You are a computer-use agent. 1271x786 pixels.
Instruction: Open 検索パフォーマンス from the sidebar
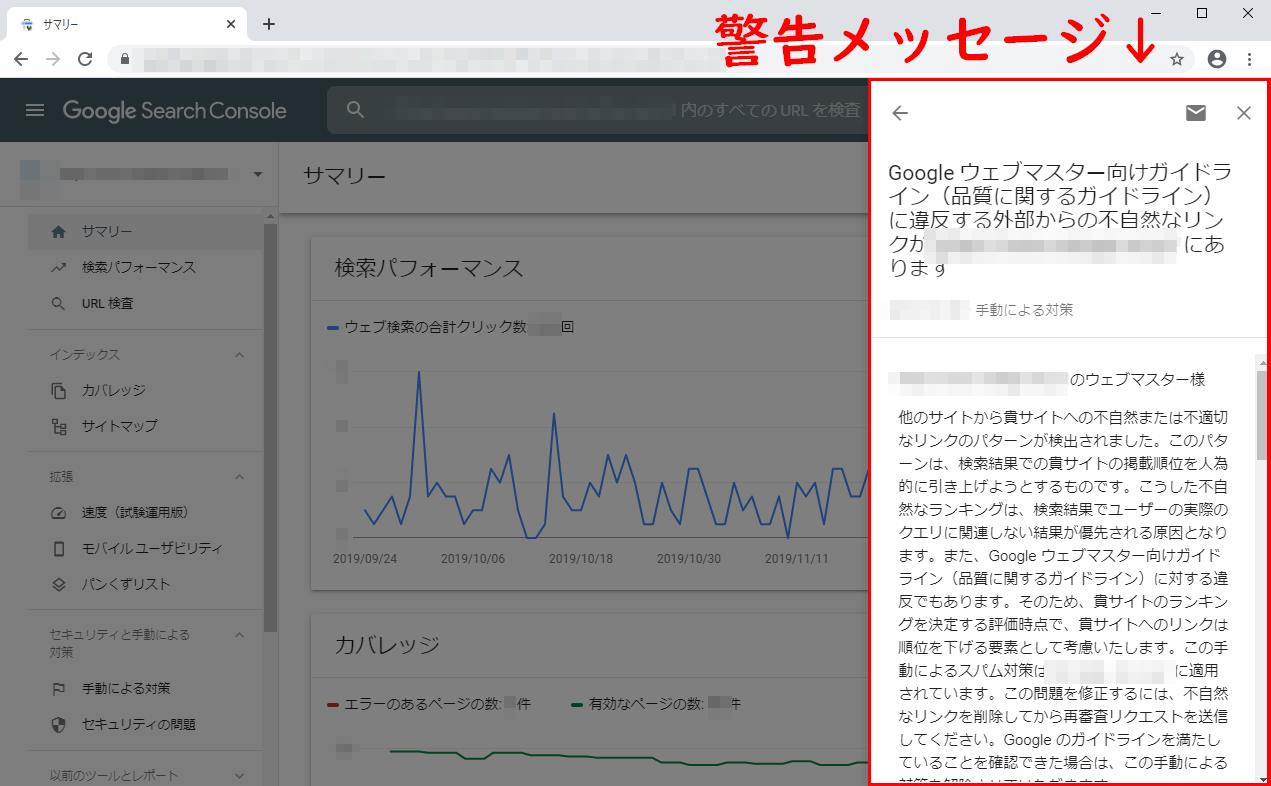click(x=145, y=268)
